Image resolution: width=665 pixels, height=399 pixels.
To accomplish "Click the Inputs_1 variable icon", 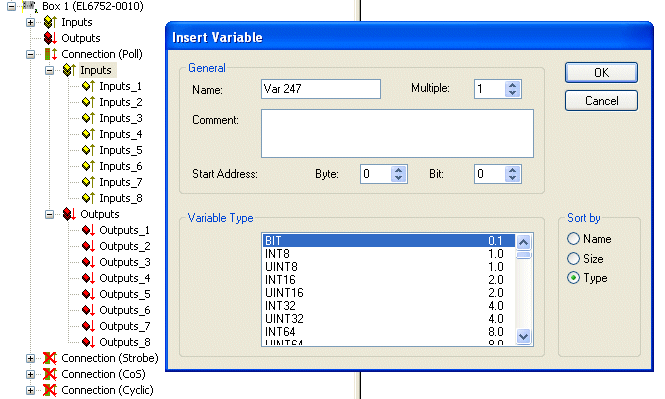I will (88, 86).
